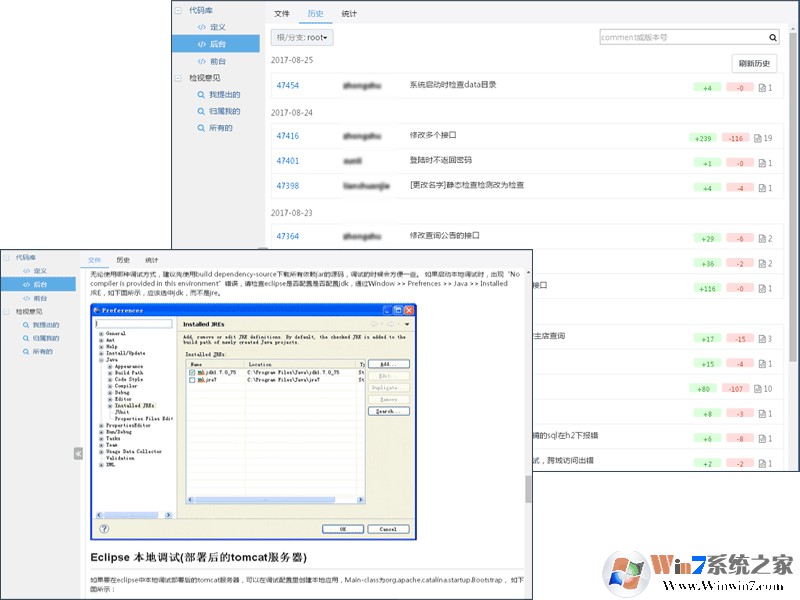Click the sidebar collapse arrow icon
Image resolution: width=800 pixels, height=600 pixels.
[78, 453]
